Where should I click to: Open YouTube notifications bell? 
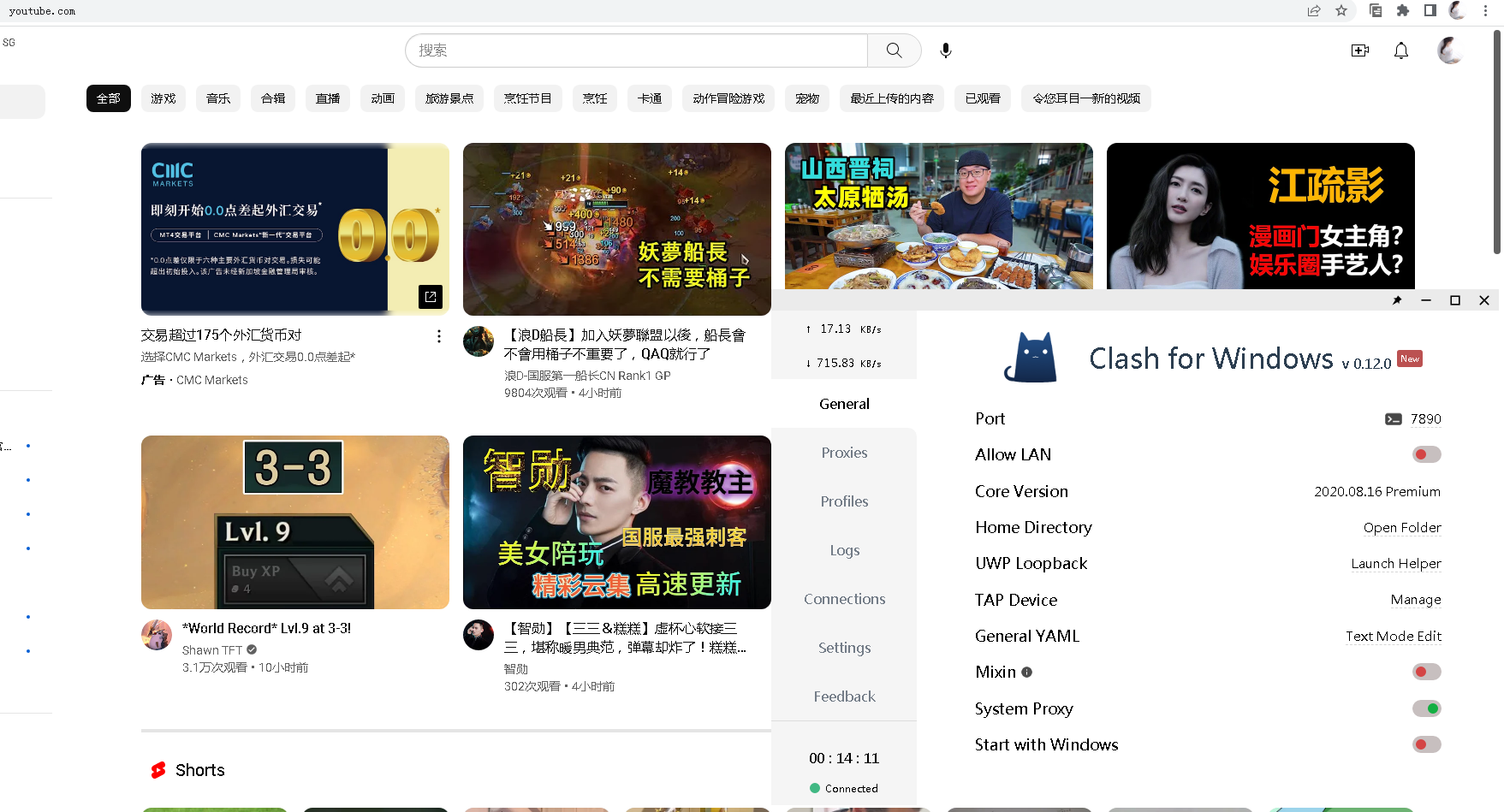coord(1401,50)
